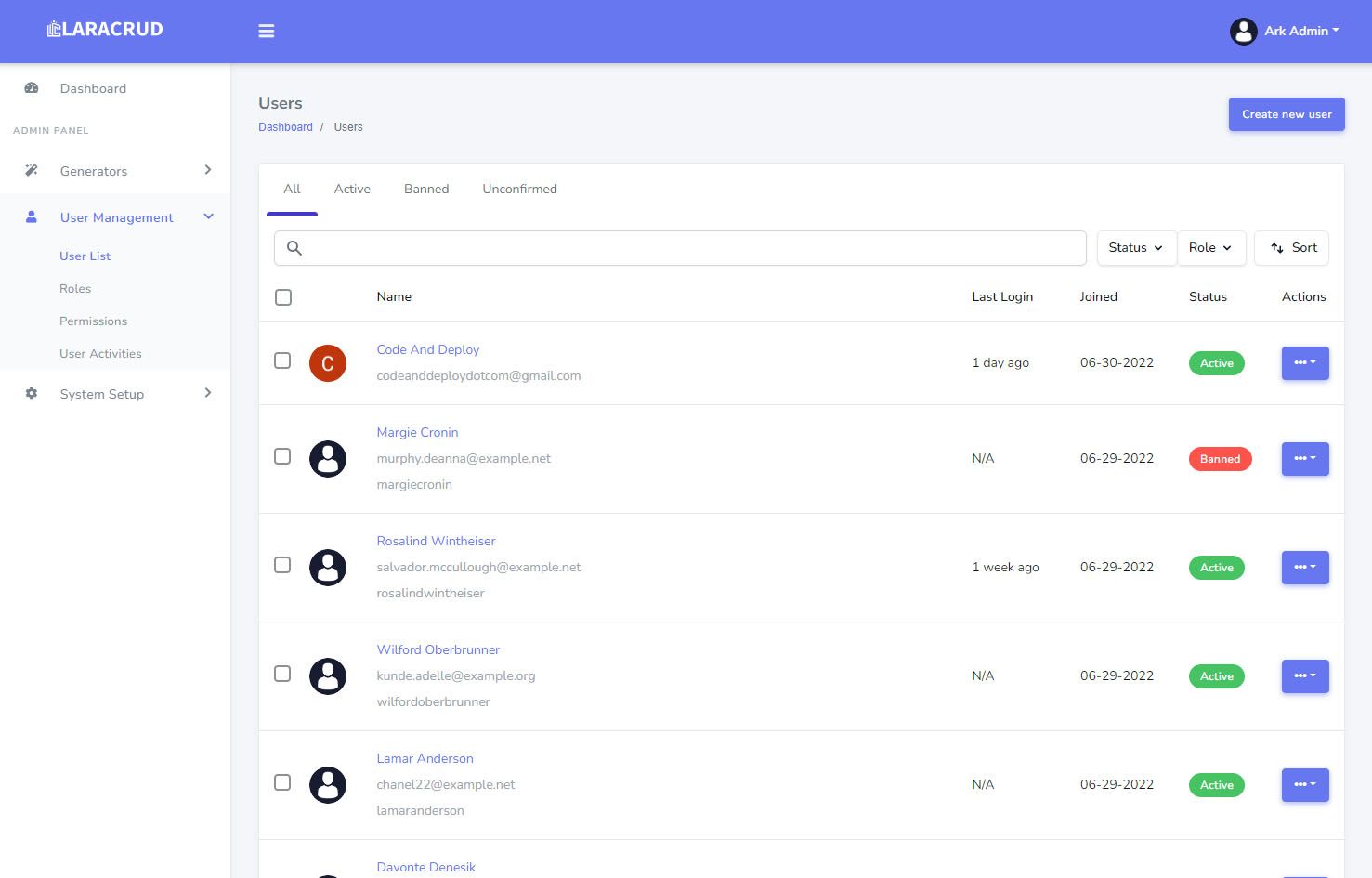Click the Dashboard gauge icon in sidebar

click(32, 88)
